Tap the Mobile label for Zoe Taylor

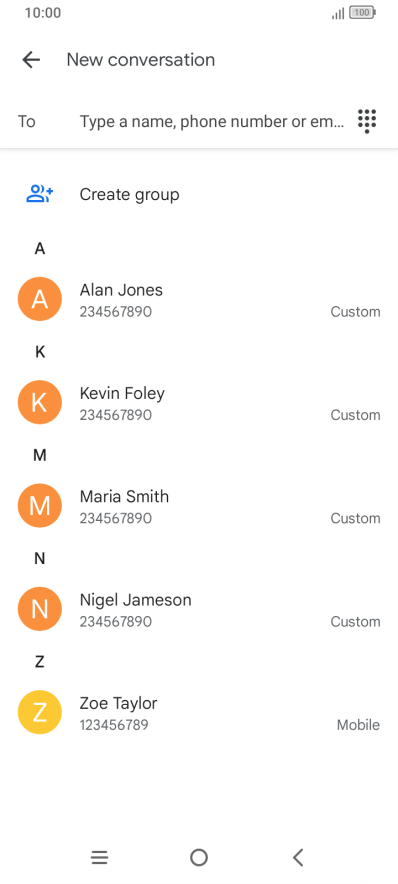coord(359,725)
